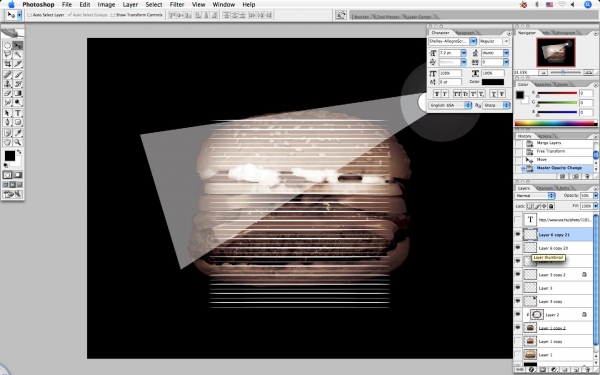Open the Normal blend mode dropdown
This screenshot has height=375, width=600.
tap(535, 196)
